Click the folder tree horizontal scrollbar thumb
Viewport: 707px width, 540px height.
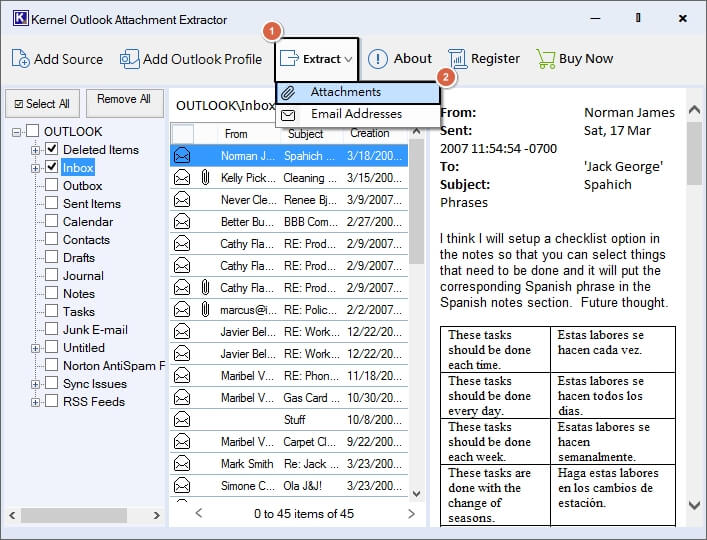(x=74, y=515)
